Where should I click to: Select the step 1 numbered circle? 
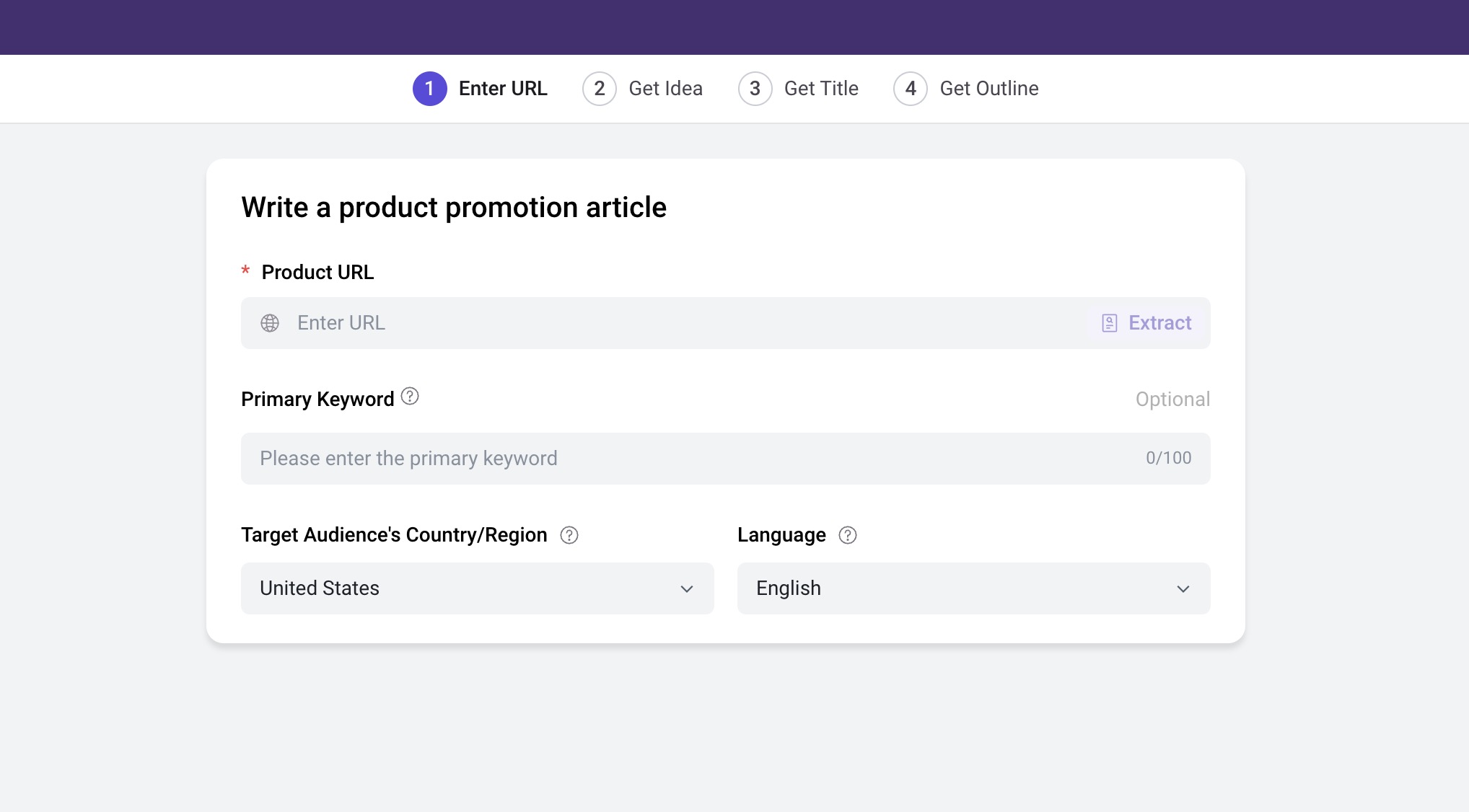pyautogui.click(x=430, y=89)
